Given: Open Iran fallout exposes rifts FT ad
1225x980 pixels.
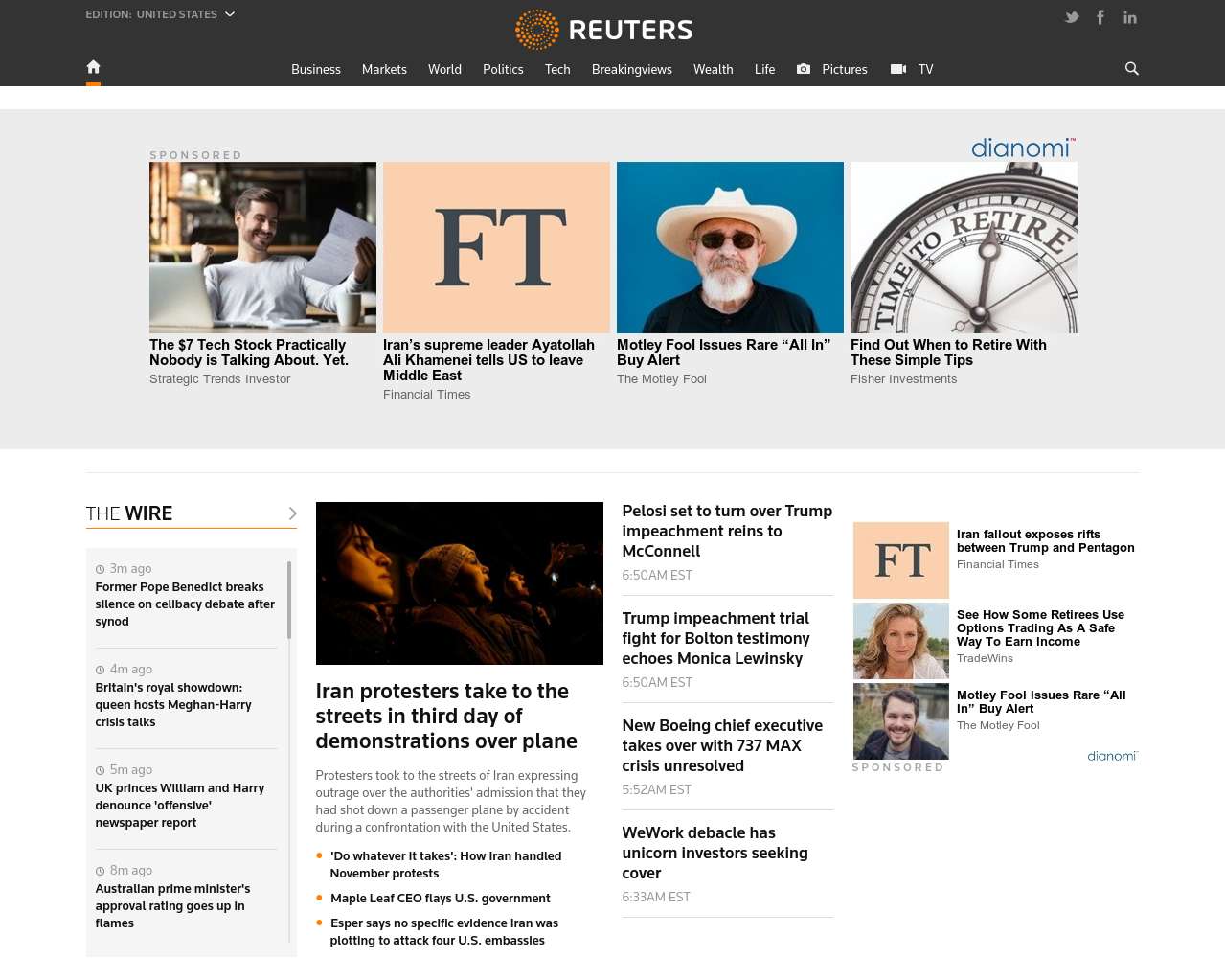Looking at the screenshot, I should click(x=1046, y=541).
